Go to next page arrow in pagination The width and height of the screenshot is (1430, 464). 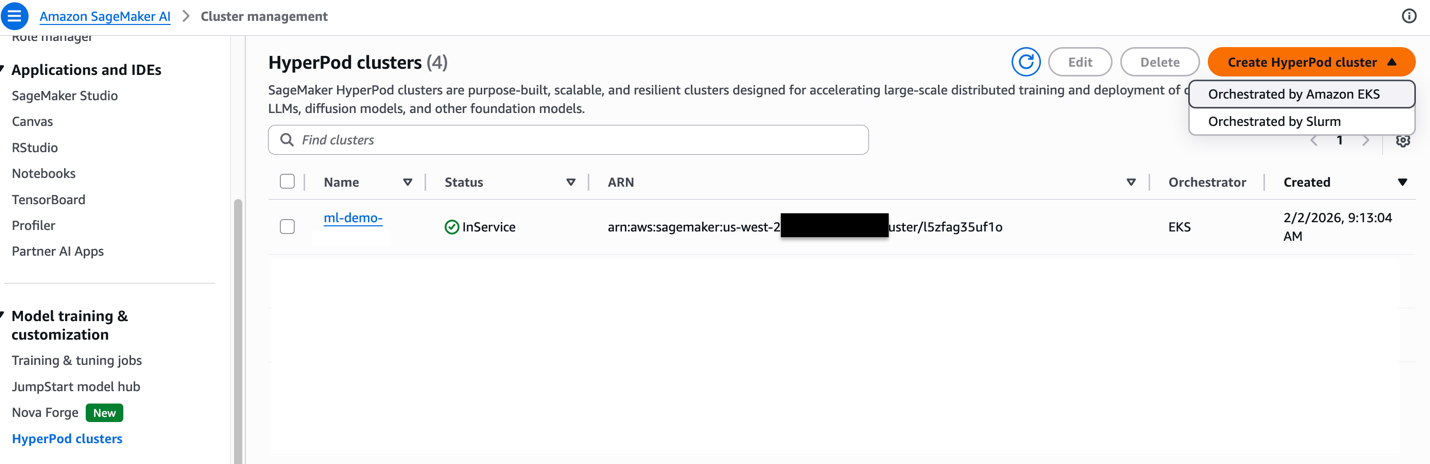pyautogui.click(x=1366, y=141)
